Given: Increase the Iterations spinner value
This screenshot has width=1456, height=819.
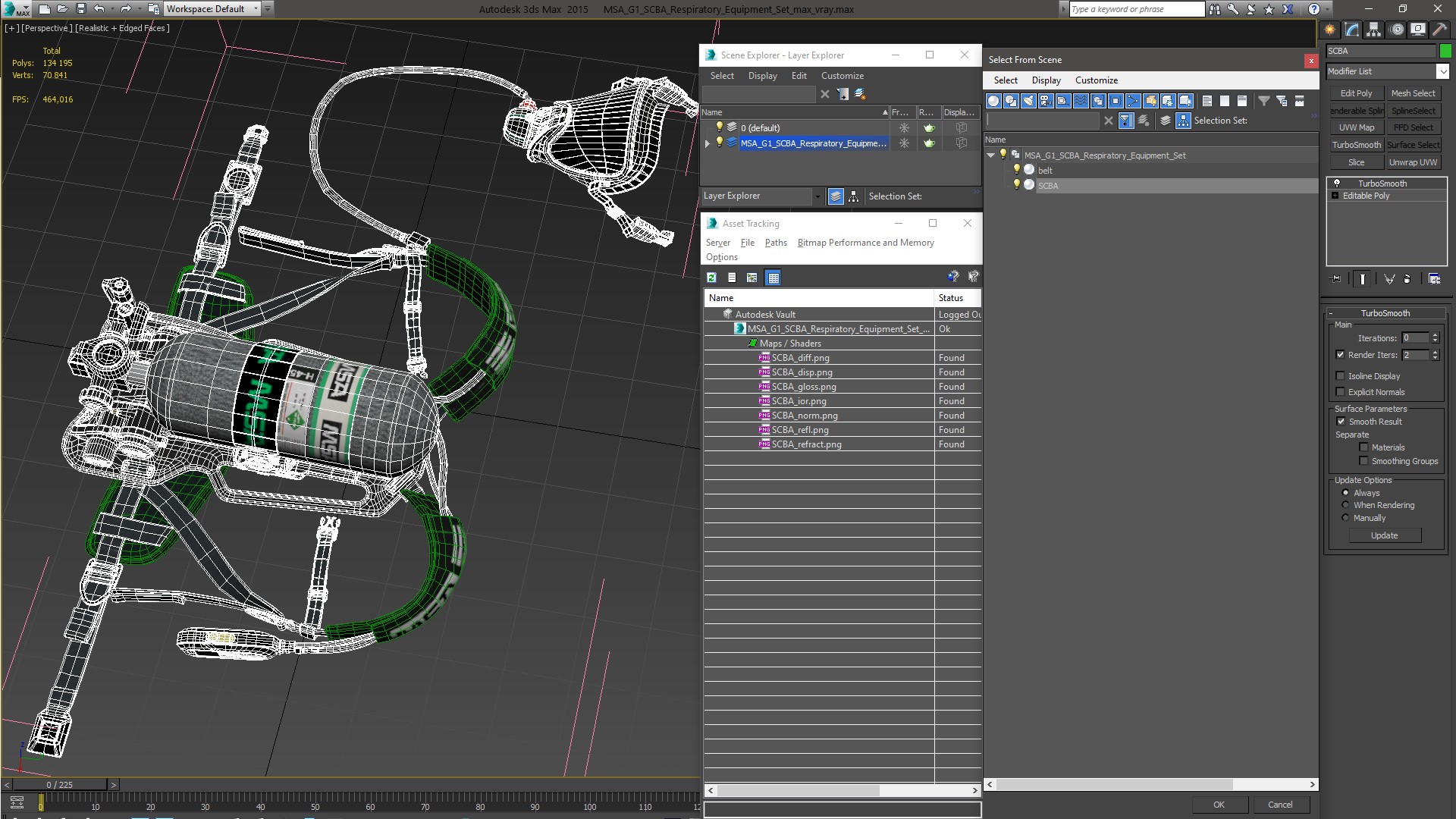Looking at the screenshot, I should coord(1435,335).
